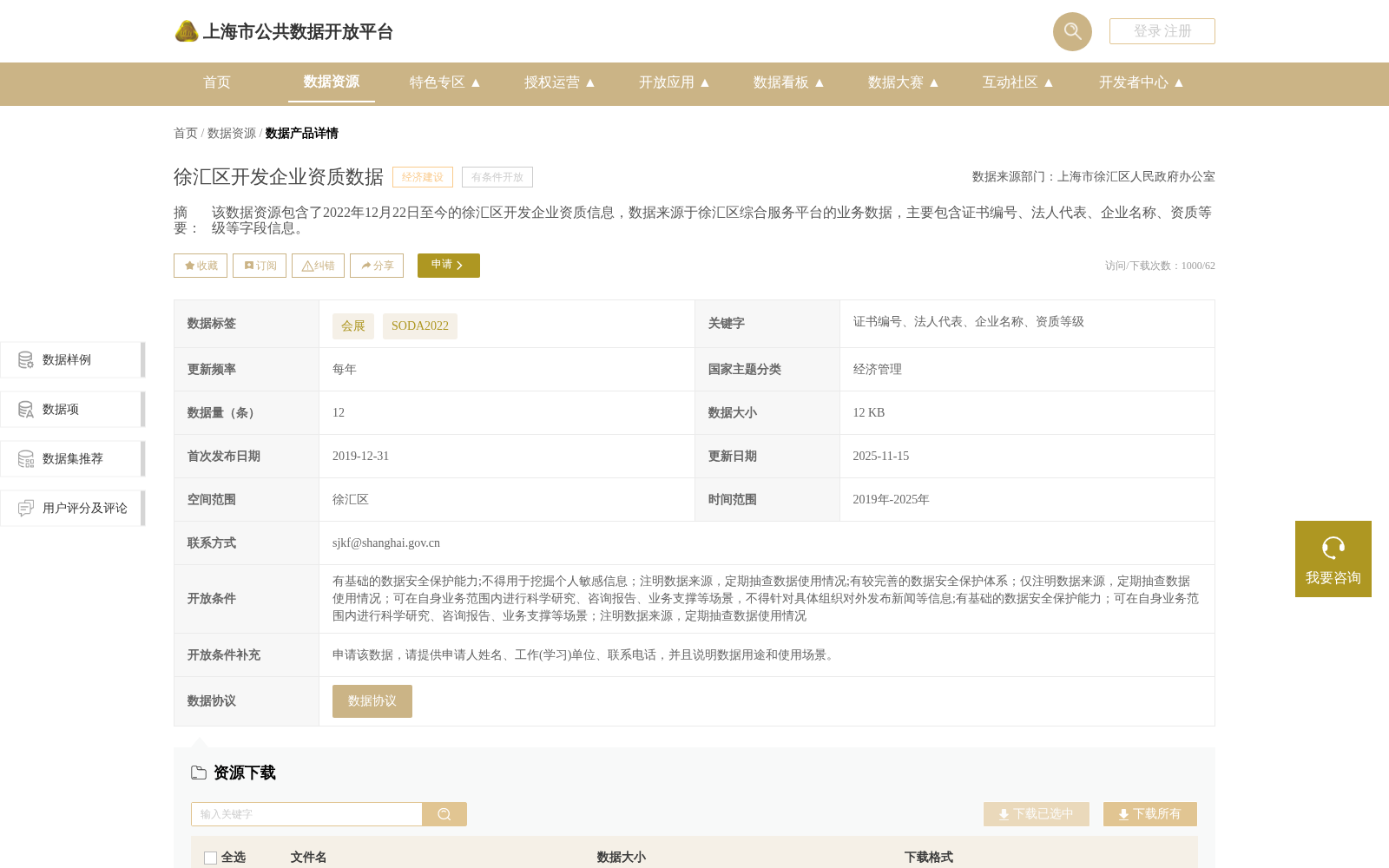Toggle the 全选 checkbox
This screenshot has width=1389, height=868.
(210, 858)
